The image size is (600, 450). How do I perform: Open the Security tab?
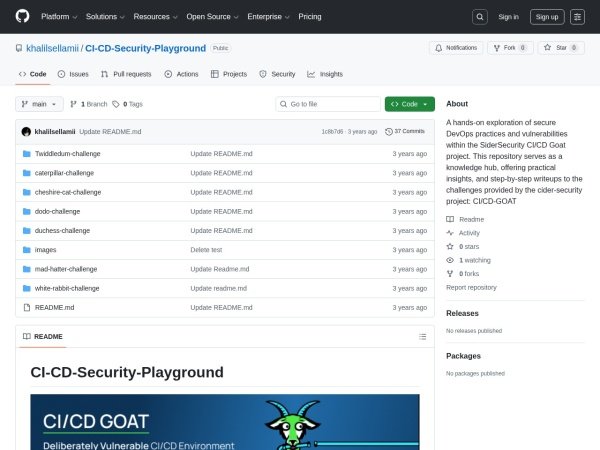point(277,74)
